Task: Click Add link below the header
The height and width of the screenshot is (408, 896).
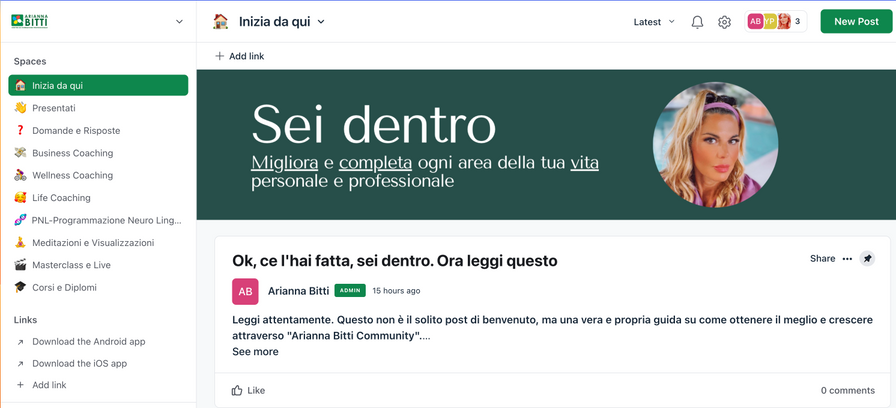Action: point(240,56)
